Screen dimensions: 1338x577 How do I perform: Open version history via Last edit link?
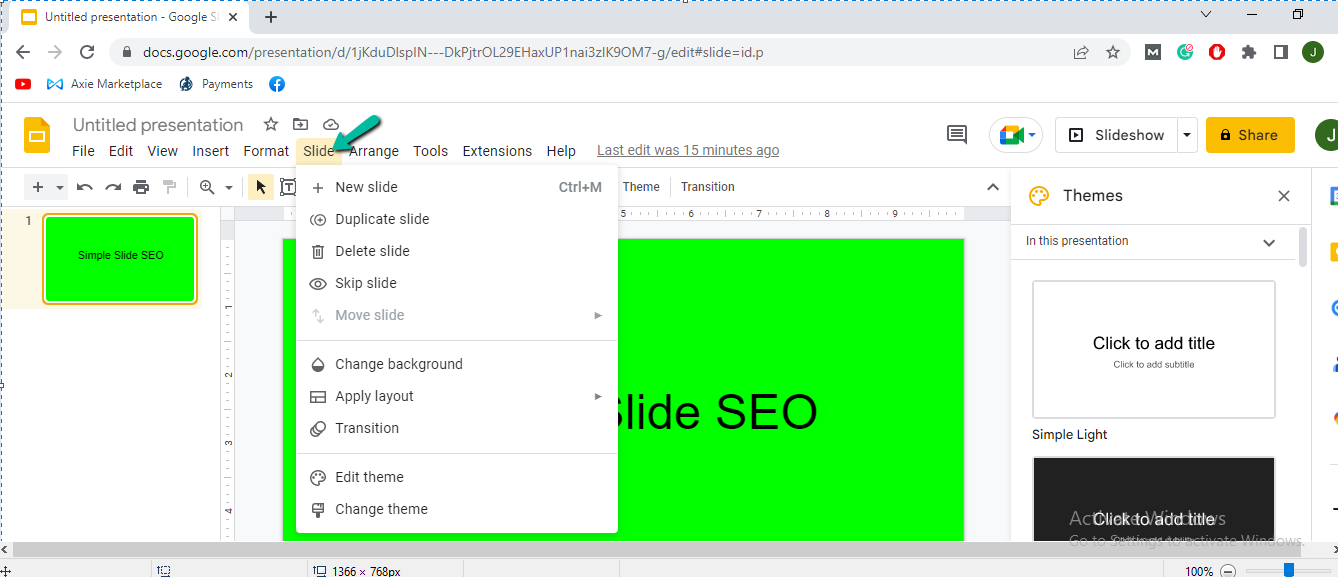point(687,150)
